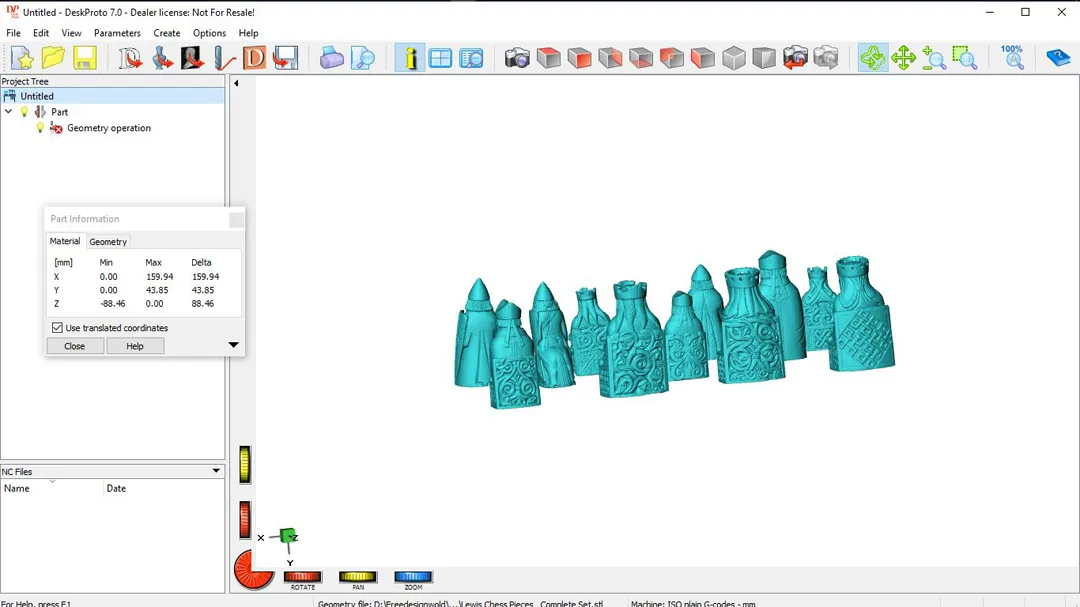
Task: Close Part Information via title bar box
Action: (x=236, y=219)
